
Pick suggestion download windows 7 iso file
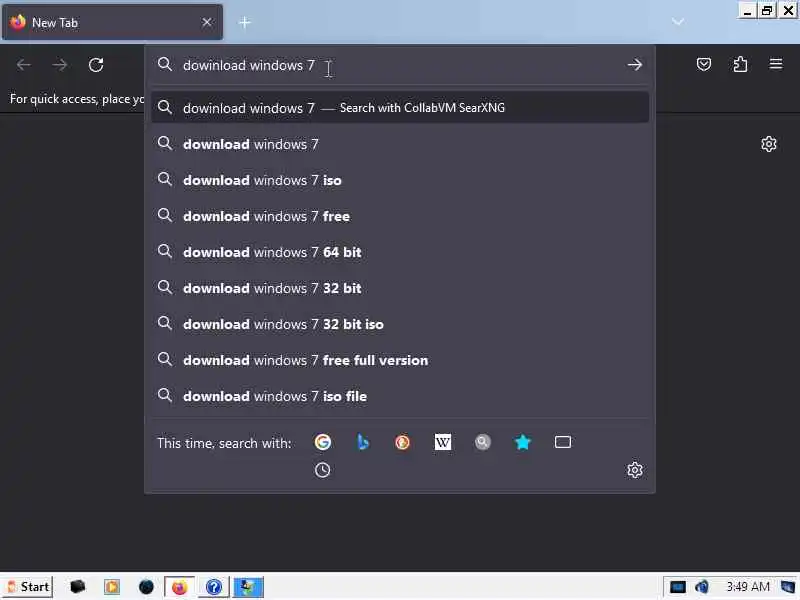(x=399, y=396)
